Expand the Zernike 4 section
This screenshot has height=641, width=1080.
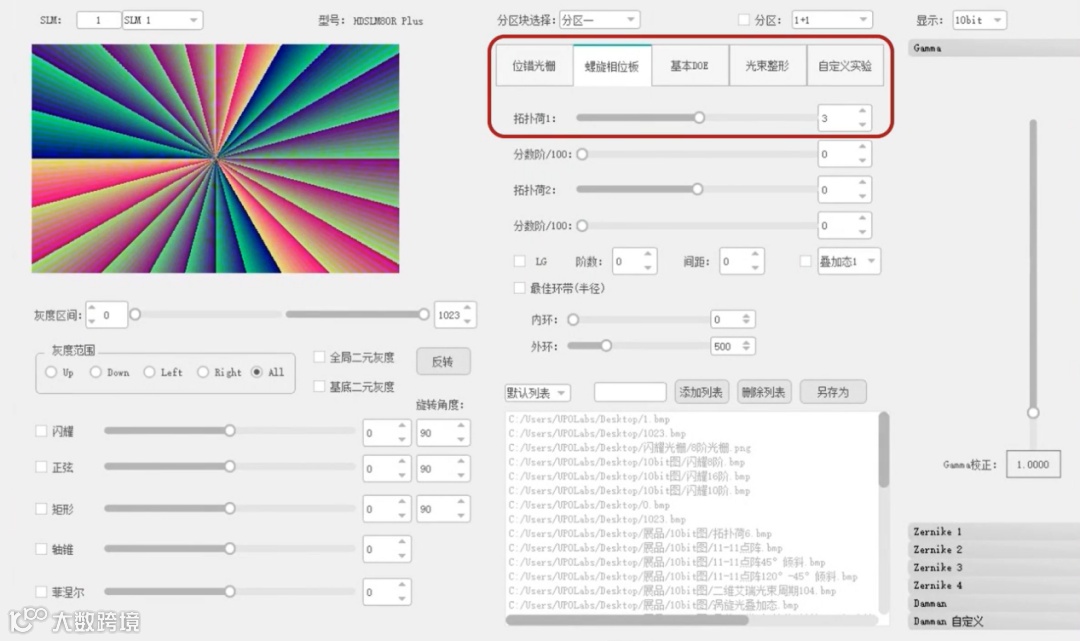pyautogui.click(x=994, y=585)
